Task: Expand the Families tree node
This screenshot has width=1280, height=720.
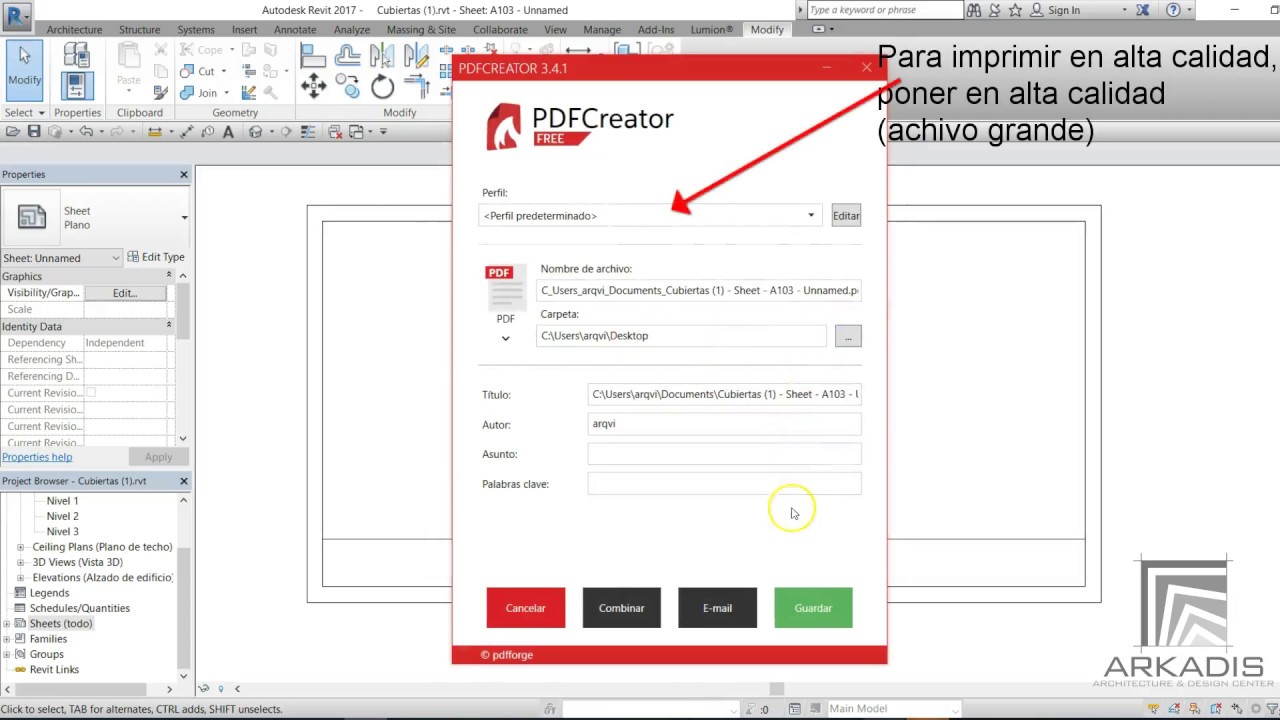Action: (x=7, y=639)
